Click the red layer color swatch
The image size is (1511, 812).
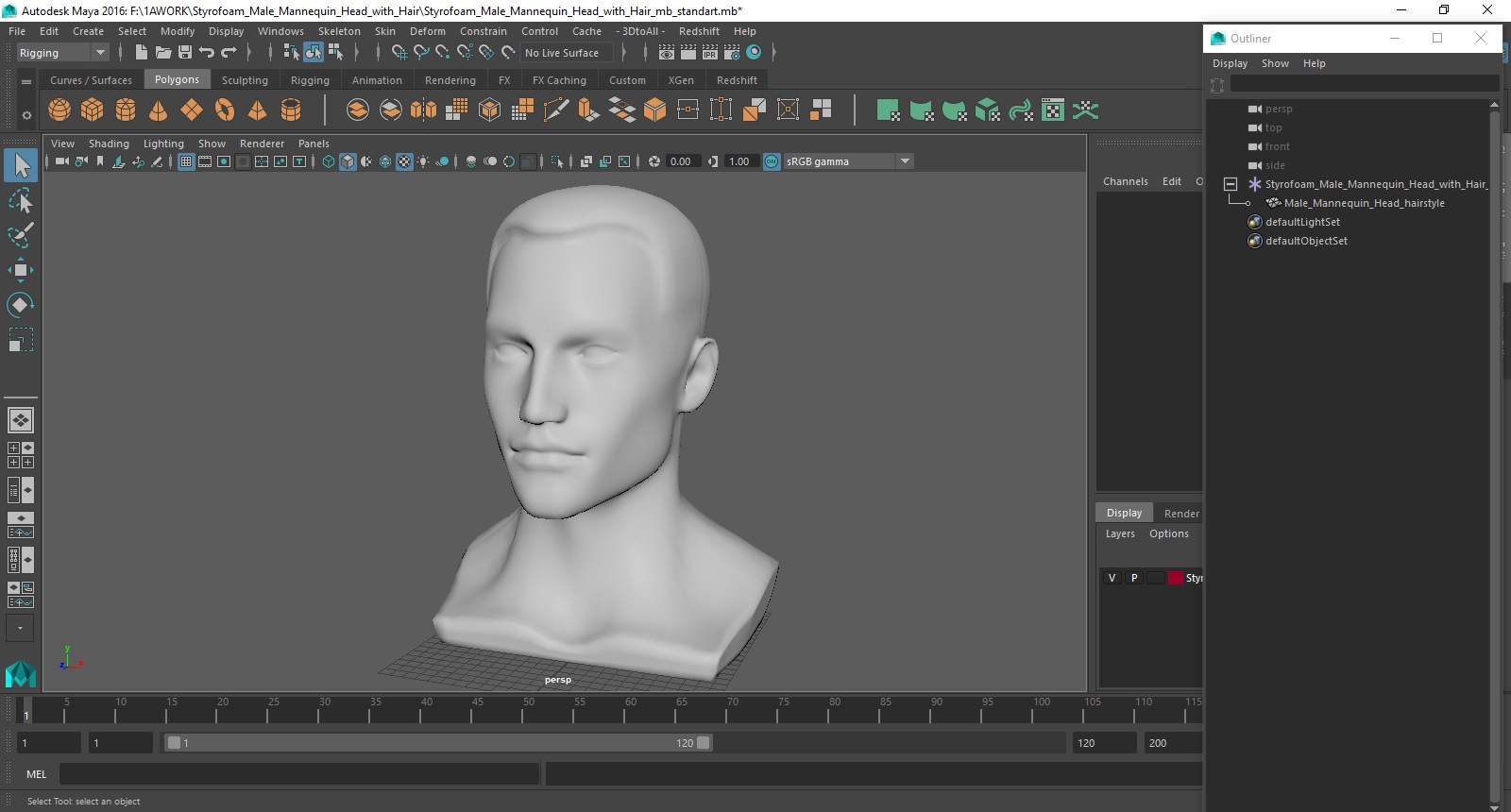point(1176,578)
